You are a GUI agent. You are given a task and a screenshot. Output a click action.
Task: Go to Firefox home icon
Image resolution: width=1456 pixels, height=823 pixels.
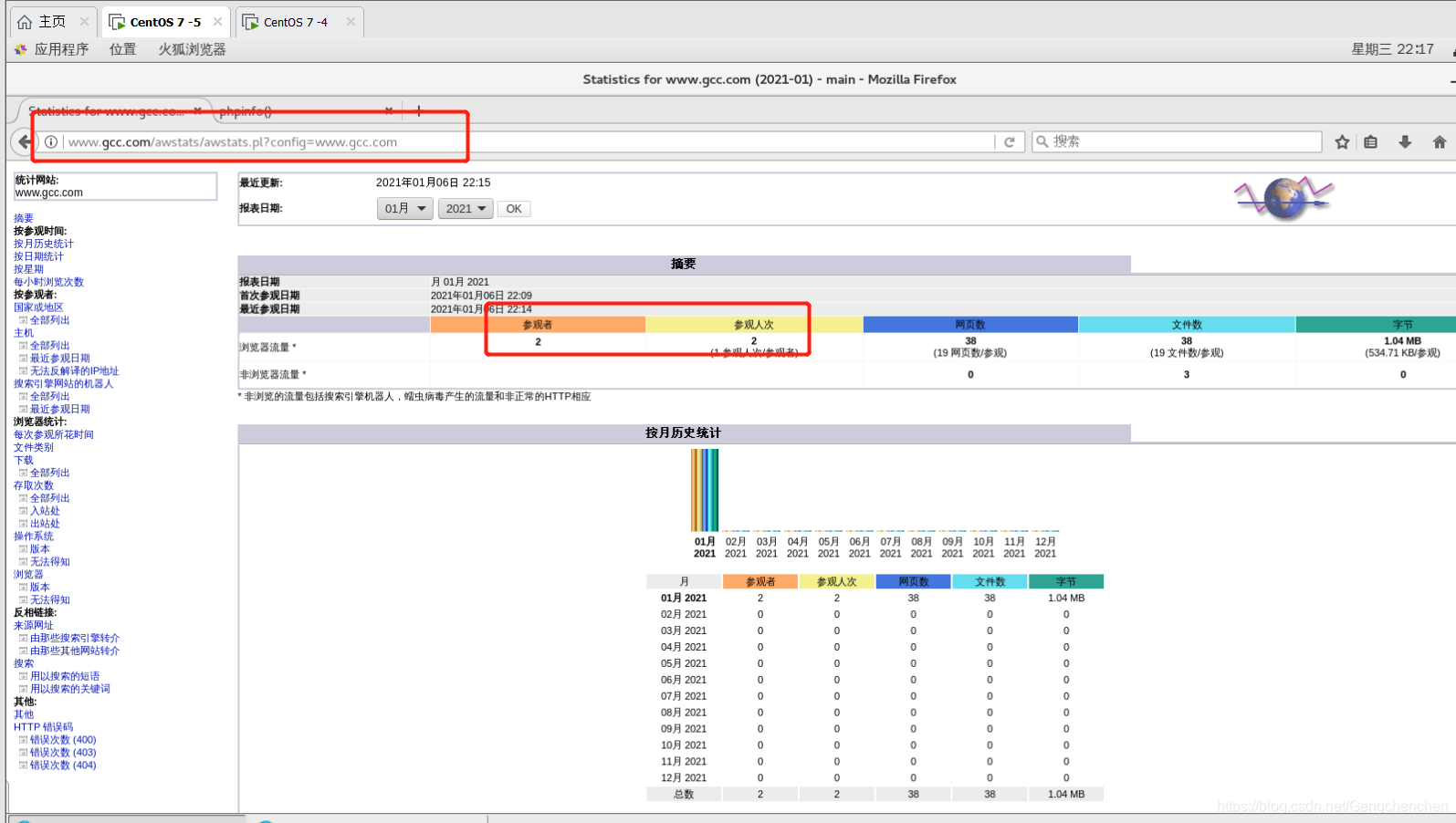pos(1440,141)
